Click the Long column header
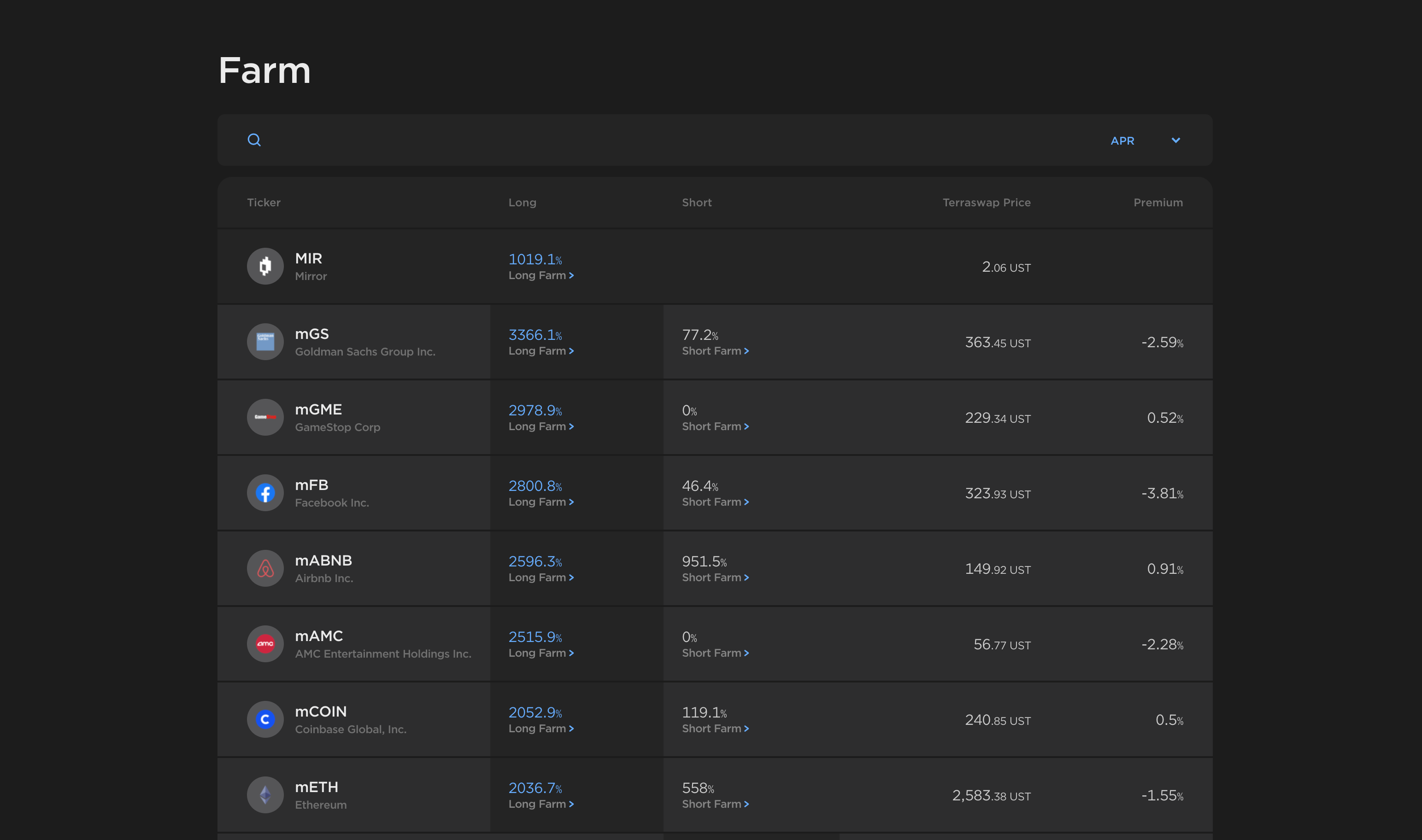 522,203
